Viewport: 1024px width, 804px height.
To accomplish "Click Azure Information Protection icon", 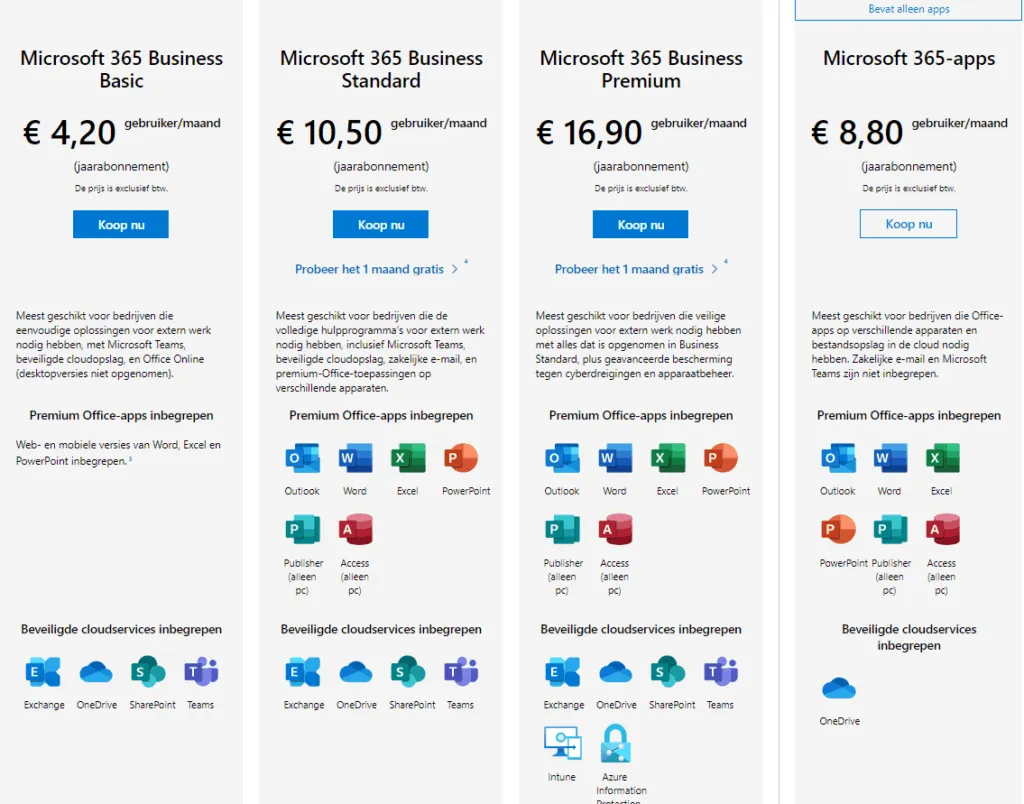I will click(615, 744).
